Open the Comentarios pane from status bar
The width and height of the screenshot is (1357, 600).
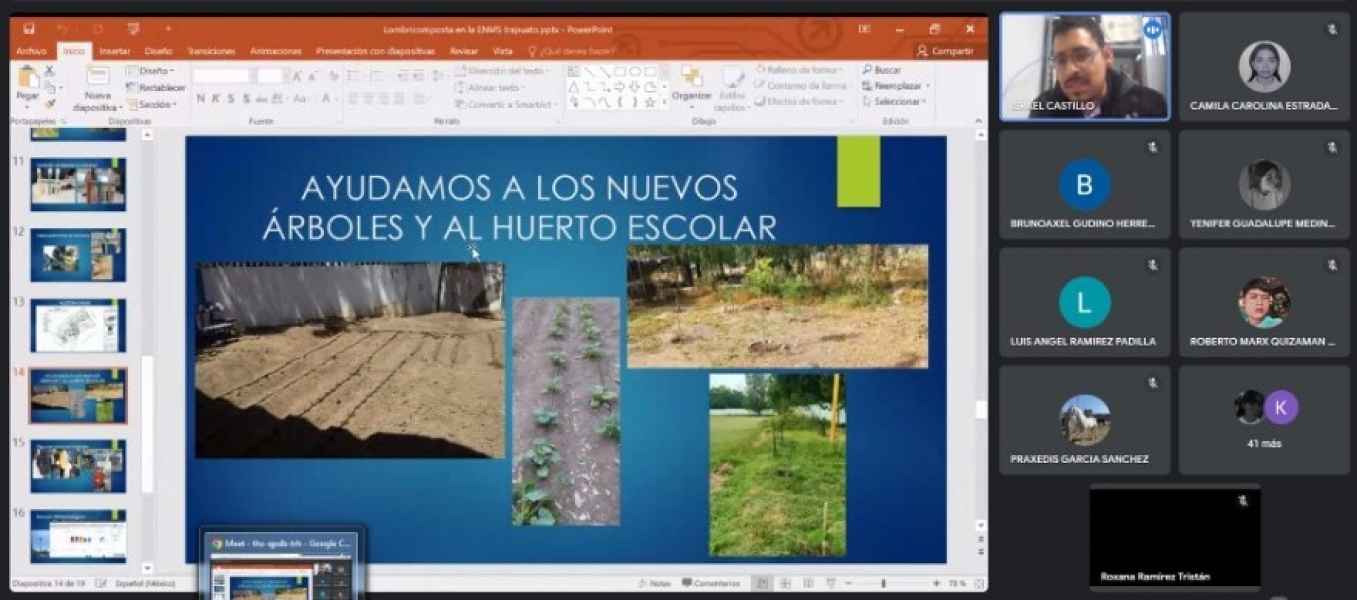click(711, 583)
